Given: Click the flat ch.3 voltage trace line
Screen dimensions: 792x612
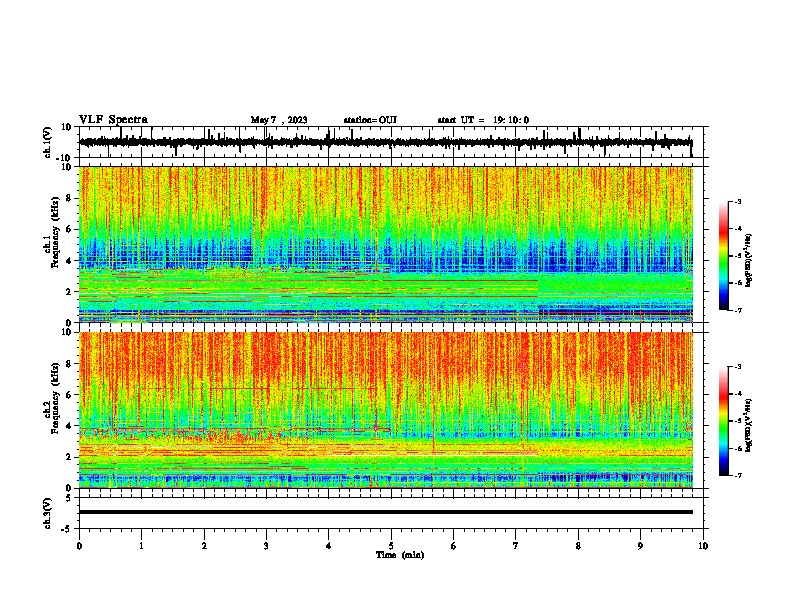Looking at the screenshot, I should [x=386, y=512].
